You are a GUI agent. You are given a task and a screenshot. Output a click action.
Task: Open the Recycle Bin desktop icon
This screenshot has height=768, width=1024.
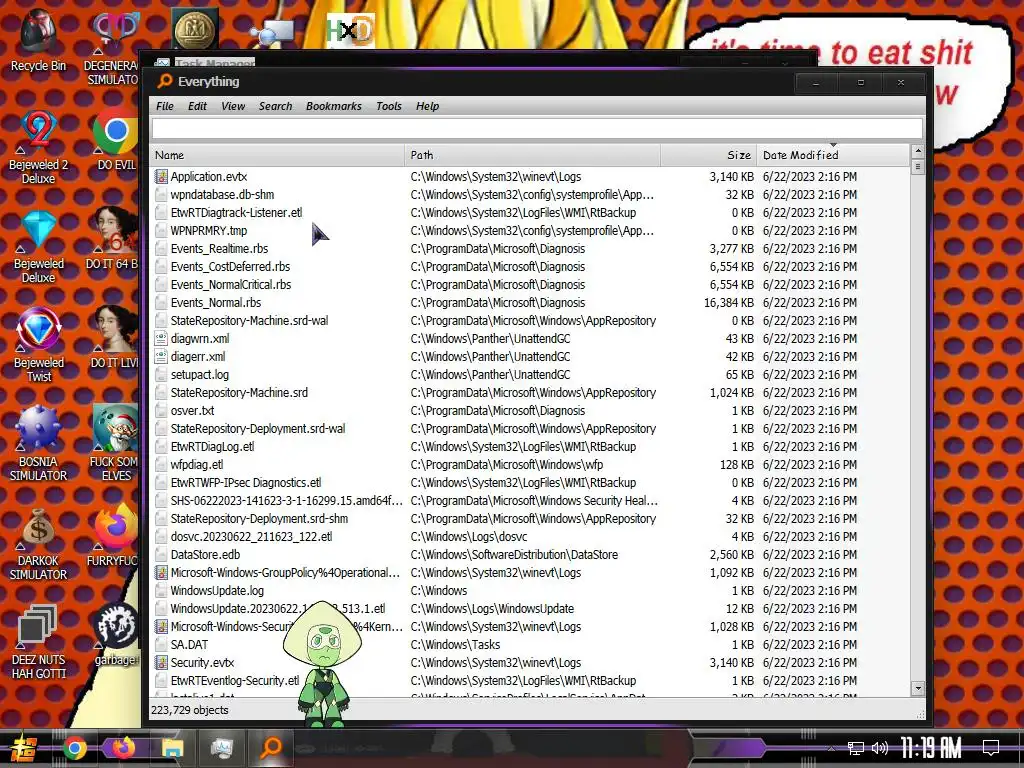(x=38, y=40)
